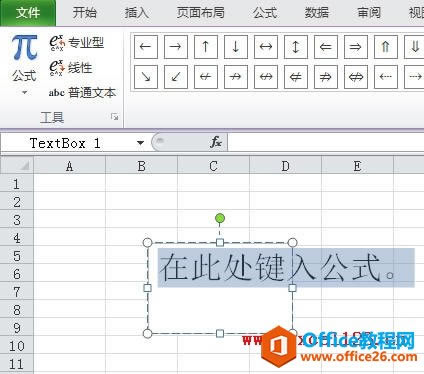
Task: Click the textbox left-middle sizing handle
Action: point(147,288)
